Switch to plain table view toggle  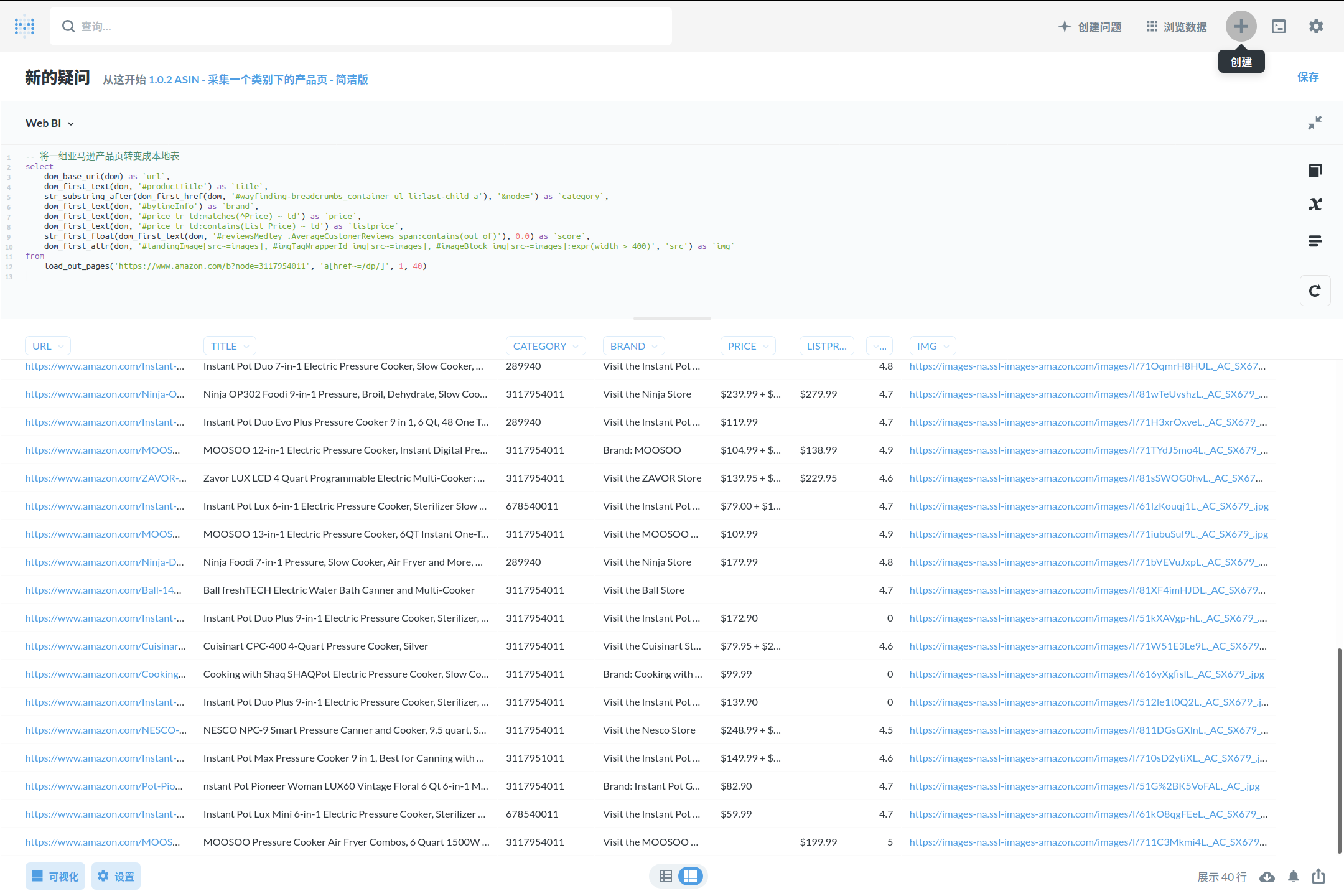666,876
